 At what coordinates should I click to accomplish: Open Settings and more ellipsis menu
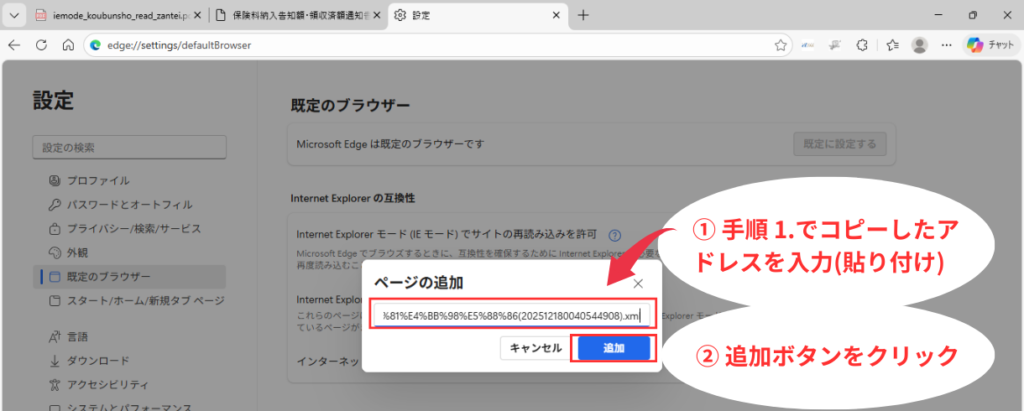tap(946, 45)
